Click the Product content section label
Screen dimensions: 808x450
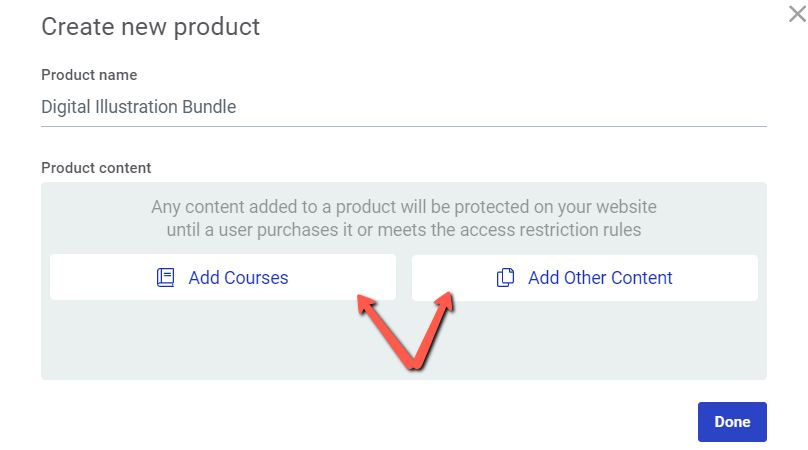(96, 168)
